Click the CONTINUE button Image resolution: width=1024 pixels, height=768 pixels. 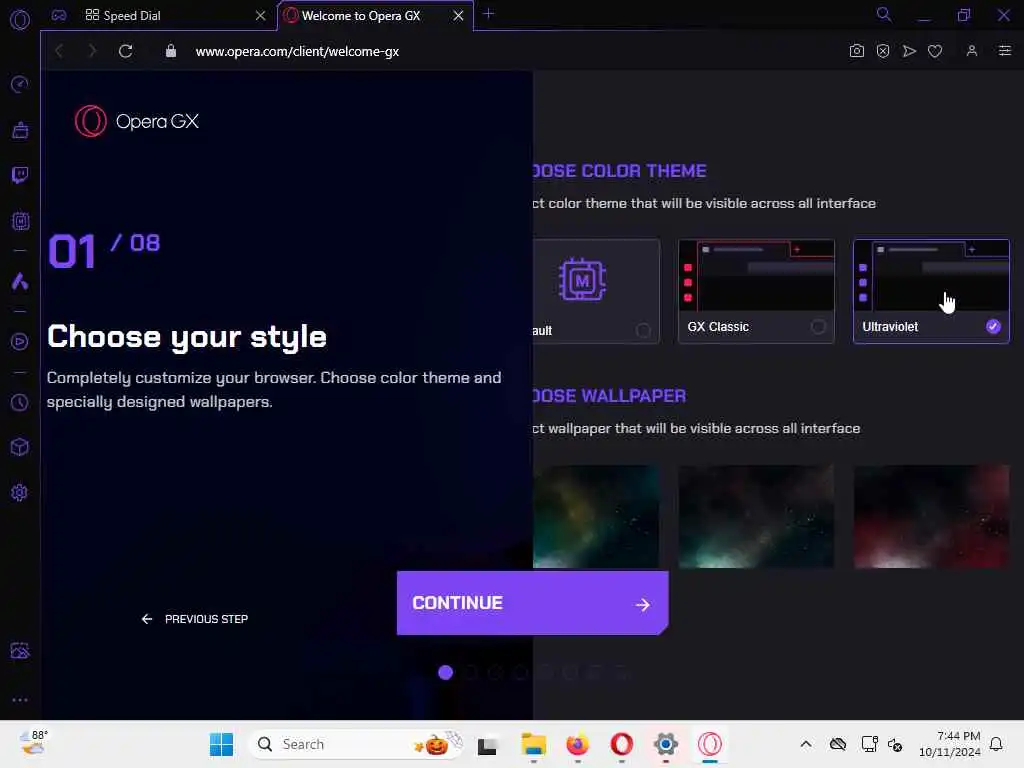coord(532,603)
